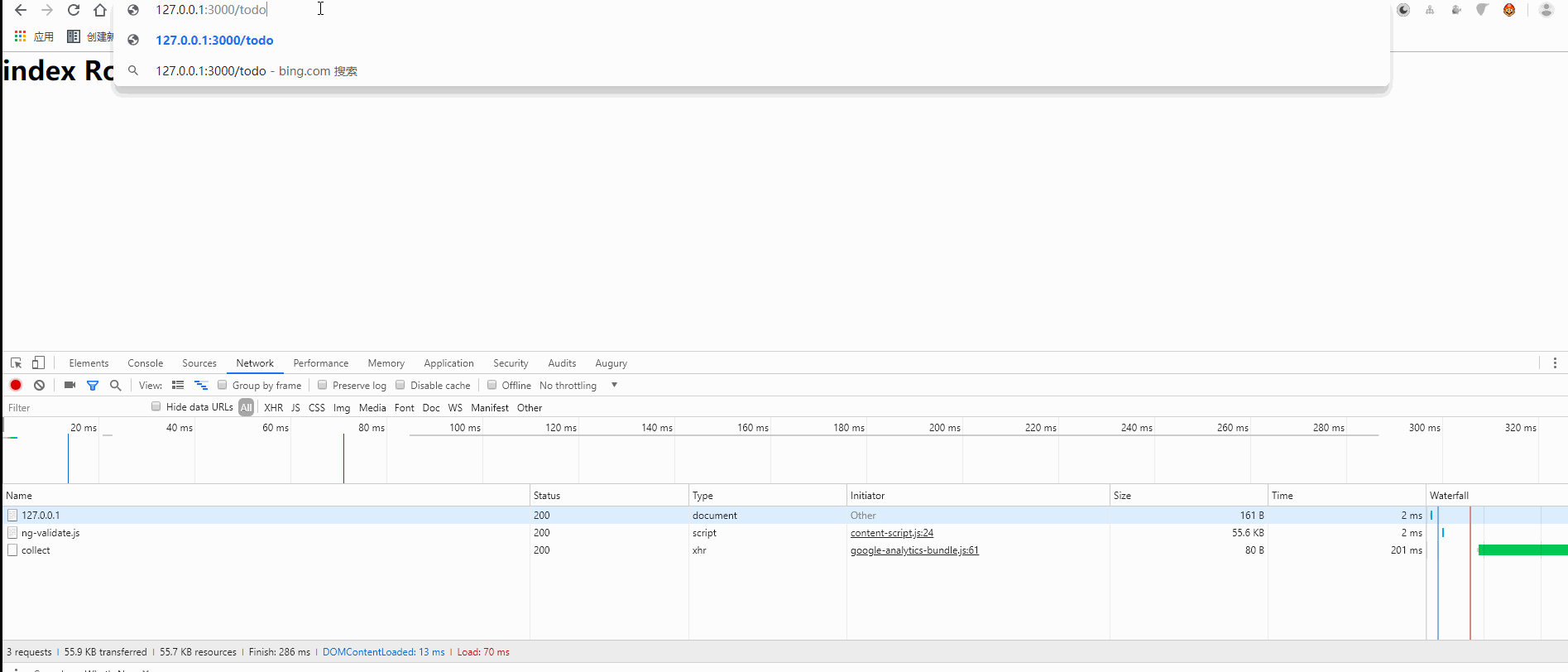Sort by the Size column header
Screen dimensions: 1568x672
[x=1188, y=496]
